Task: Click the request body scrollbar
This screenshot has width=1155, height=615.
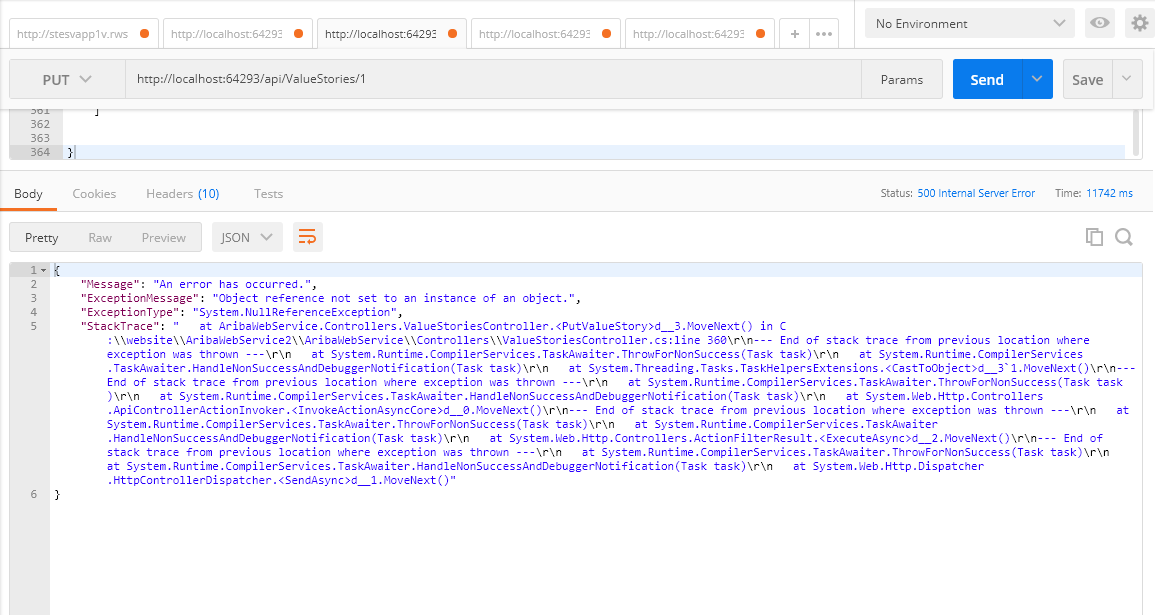Action: (x=1137, y=133)
